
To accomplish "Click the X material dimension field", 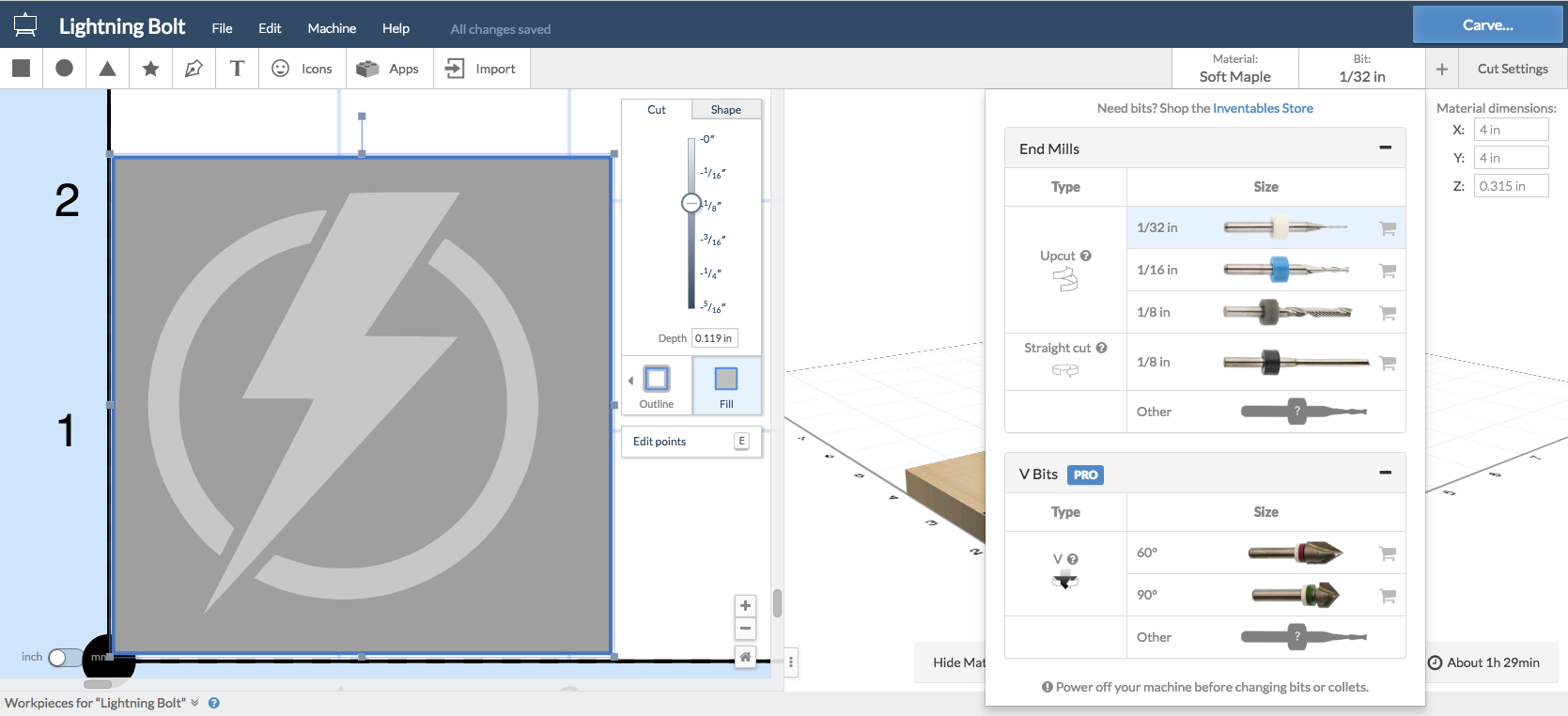I will pos(1511,130).
